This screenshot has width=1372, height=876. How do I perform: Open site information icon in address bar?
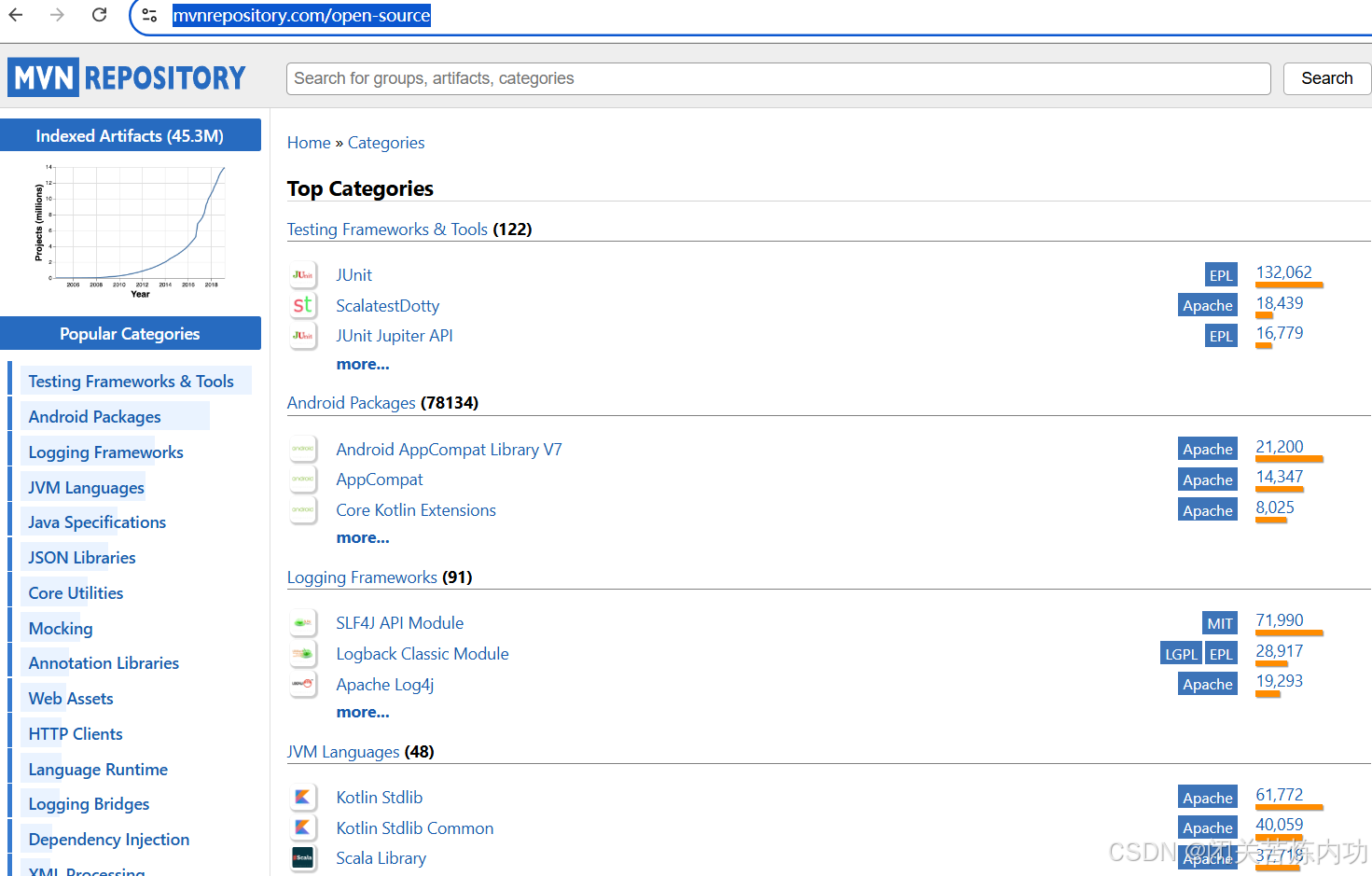click(149, 15)
